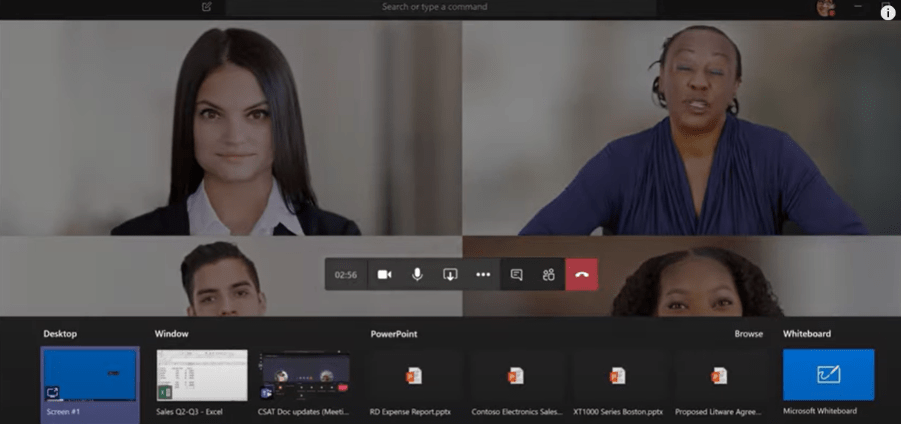Click the PowerPoint section heading

click(x=394, y=334)
